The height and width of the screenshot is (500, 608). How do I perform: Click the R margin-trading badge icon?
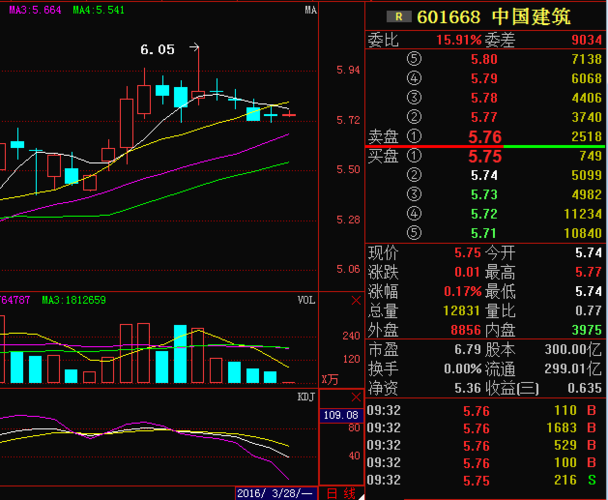[399, 17]
